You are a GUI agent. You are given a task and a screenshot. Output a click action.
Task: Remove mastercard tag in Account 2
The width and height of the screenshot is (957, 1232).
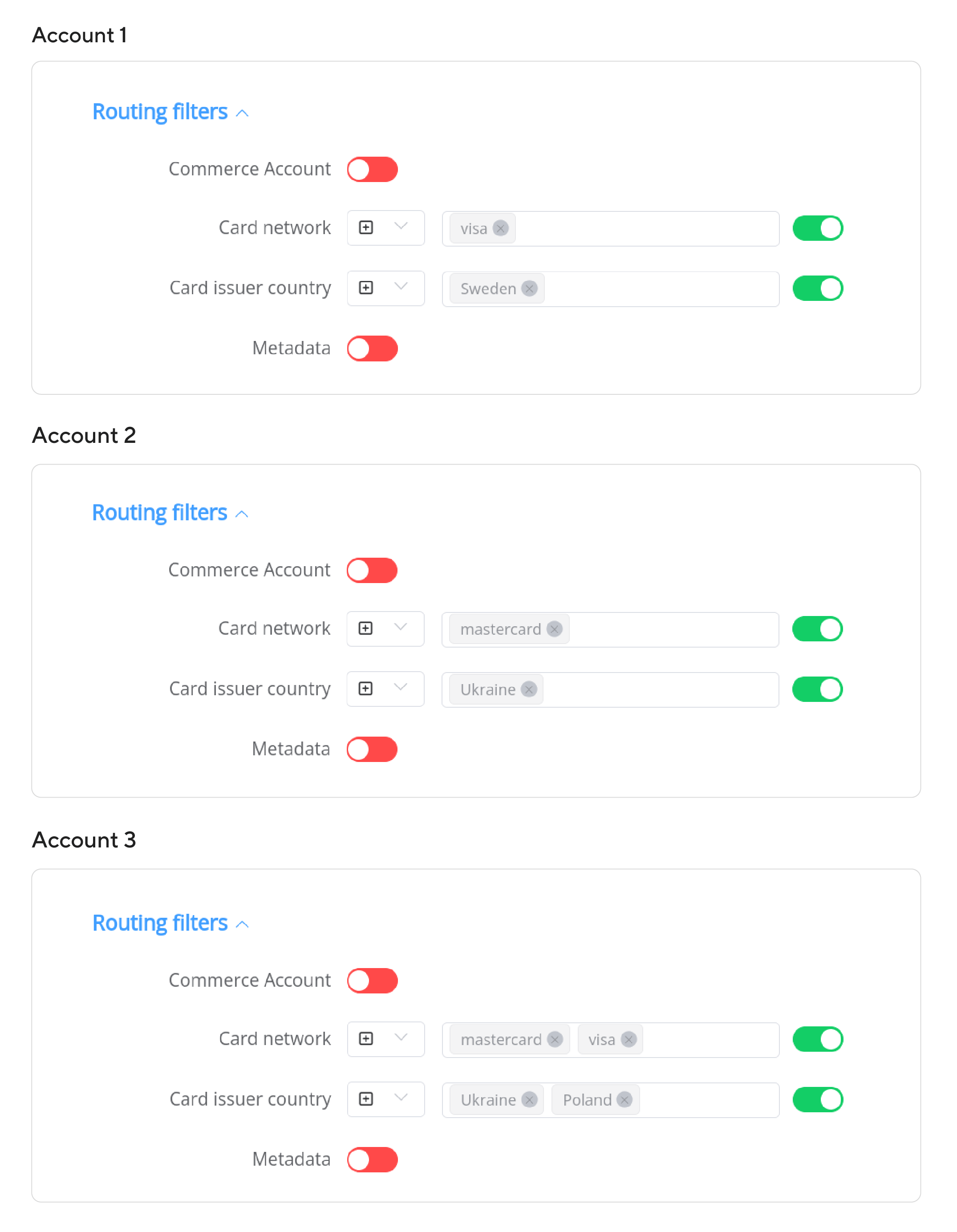click(x=555, y=629)
